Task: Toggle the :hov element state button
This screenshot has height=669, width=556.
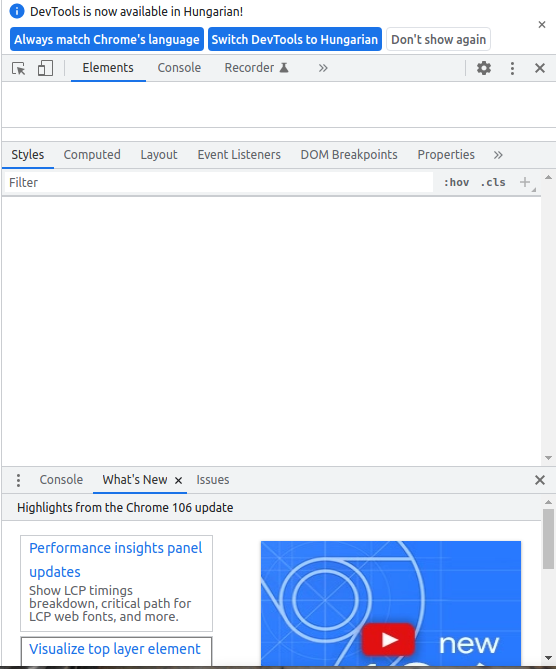Action: [x=456, y=183]
